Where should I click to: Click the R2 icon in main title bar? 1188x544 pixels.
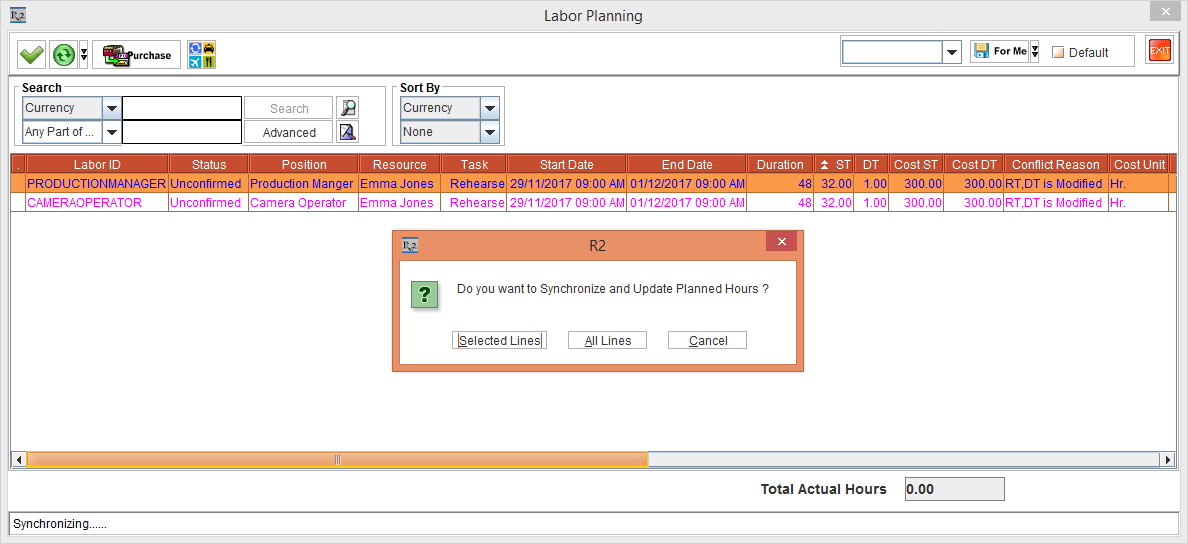[17, 14]
